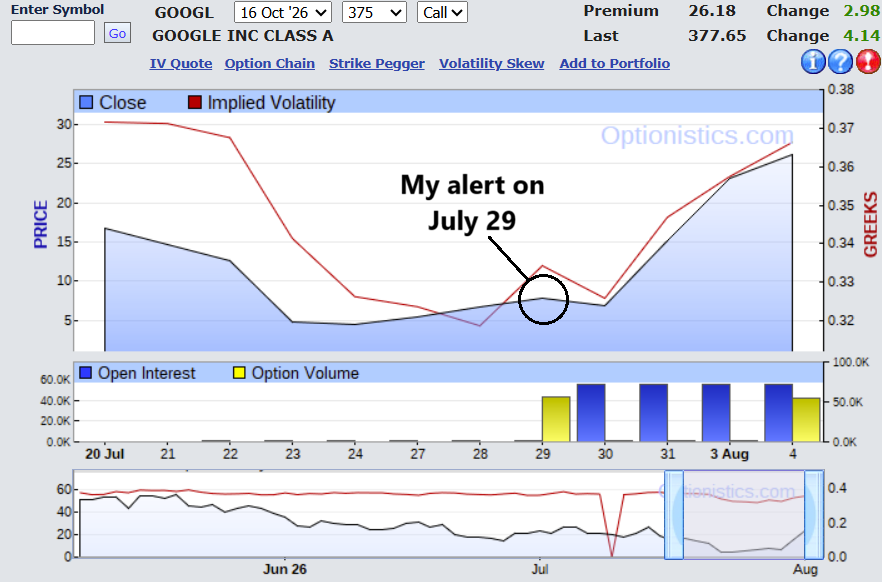
Task: Click the yellow Option Volume legend swatch
Action: point(239,373)
